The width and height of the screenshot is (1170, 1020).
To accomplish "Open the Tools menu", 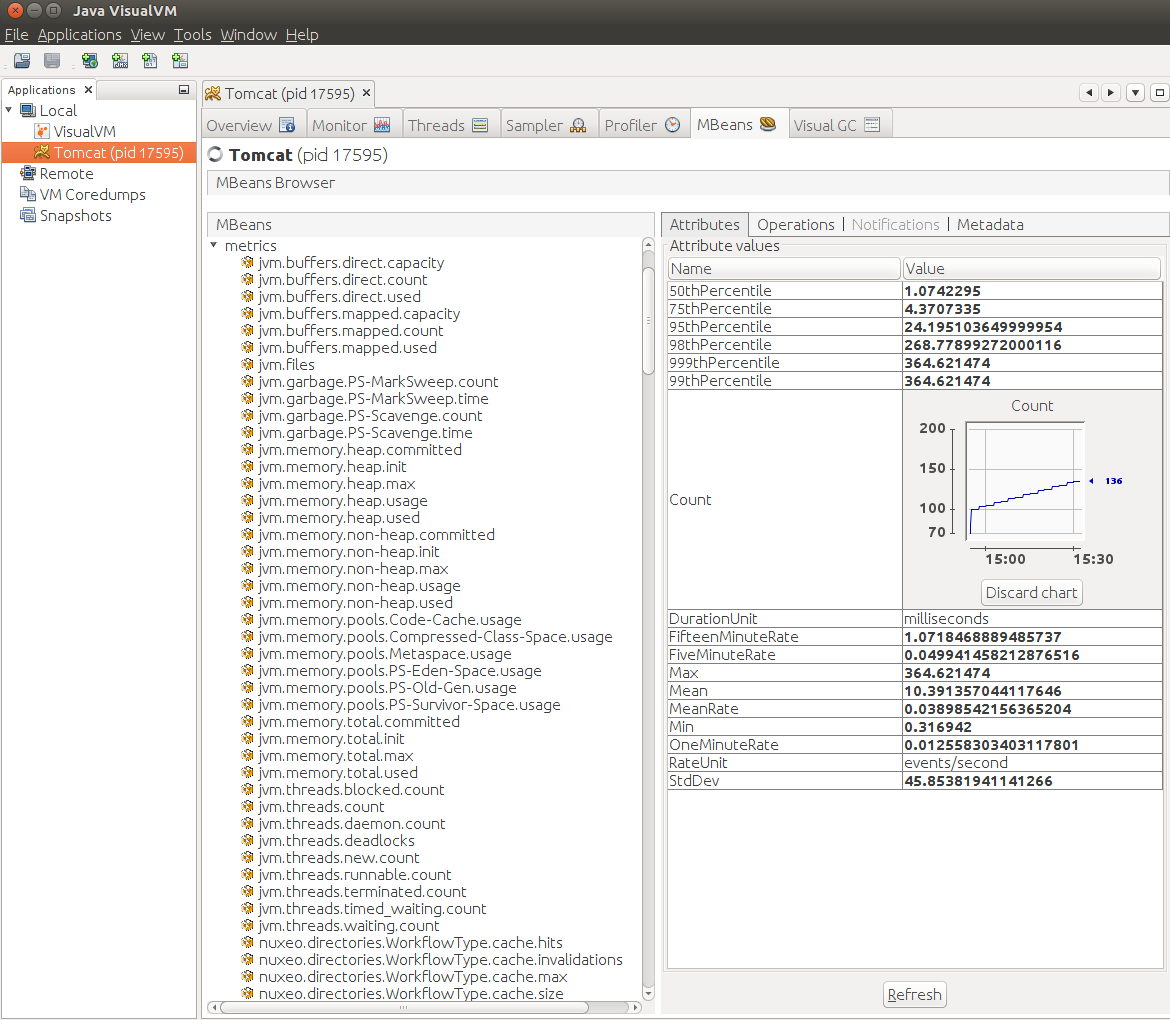I will pos(193,34).
